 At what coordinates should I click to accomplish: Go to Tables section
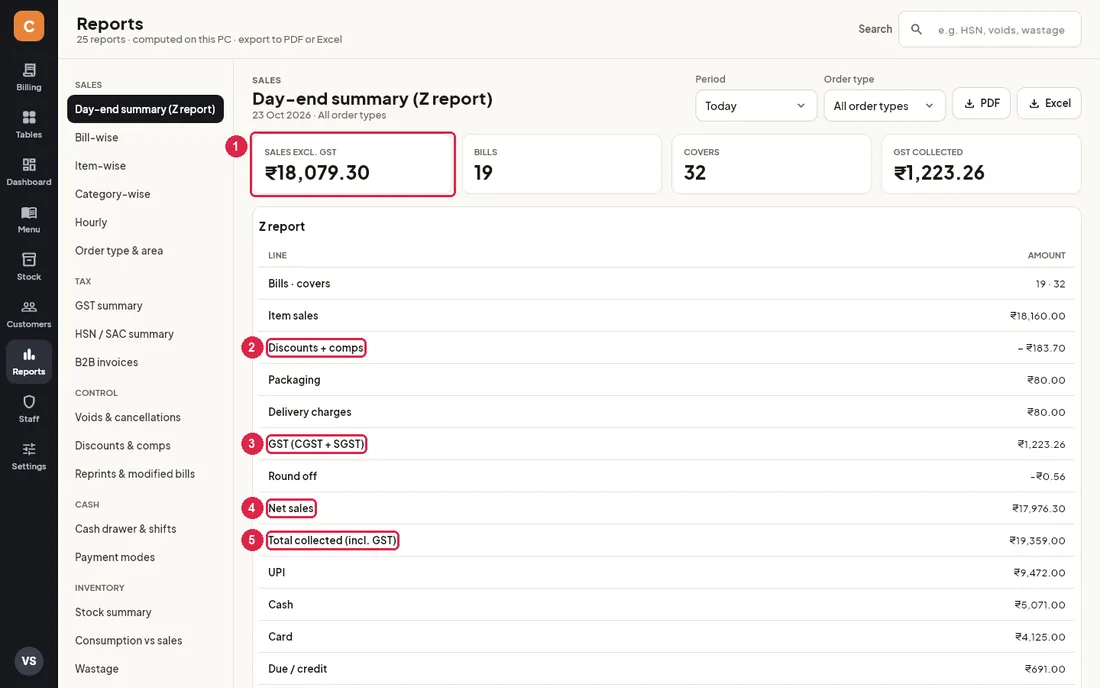click(29, 124)
